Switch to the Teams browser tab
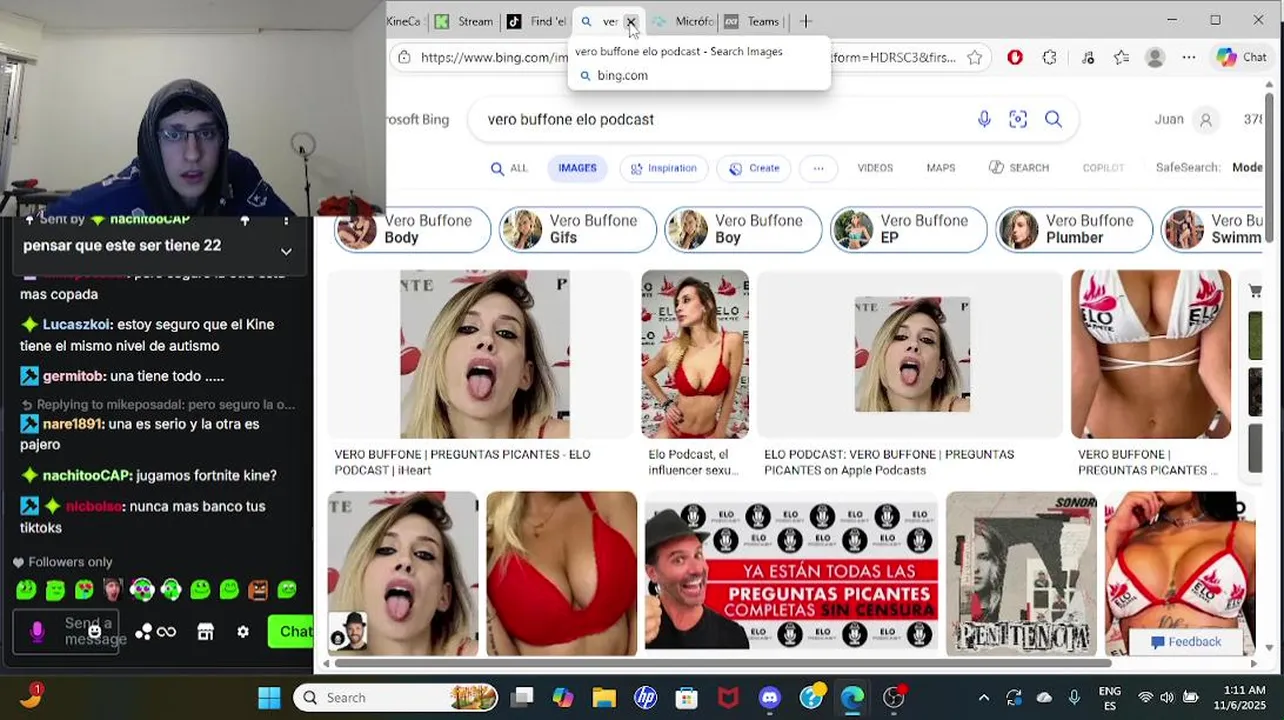The width and height of the screenshot is (1284, 720). coord(753,21)
